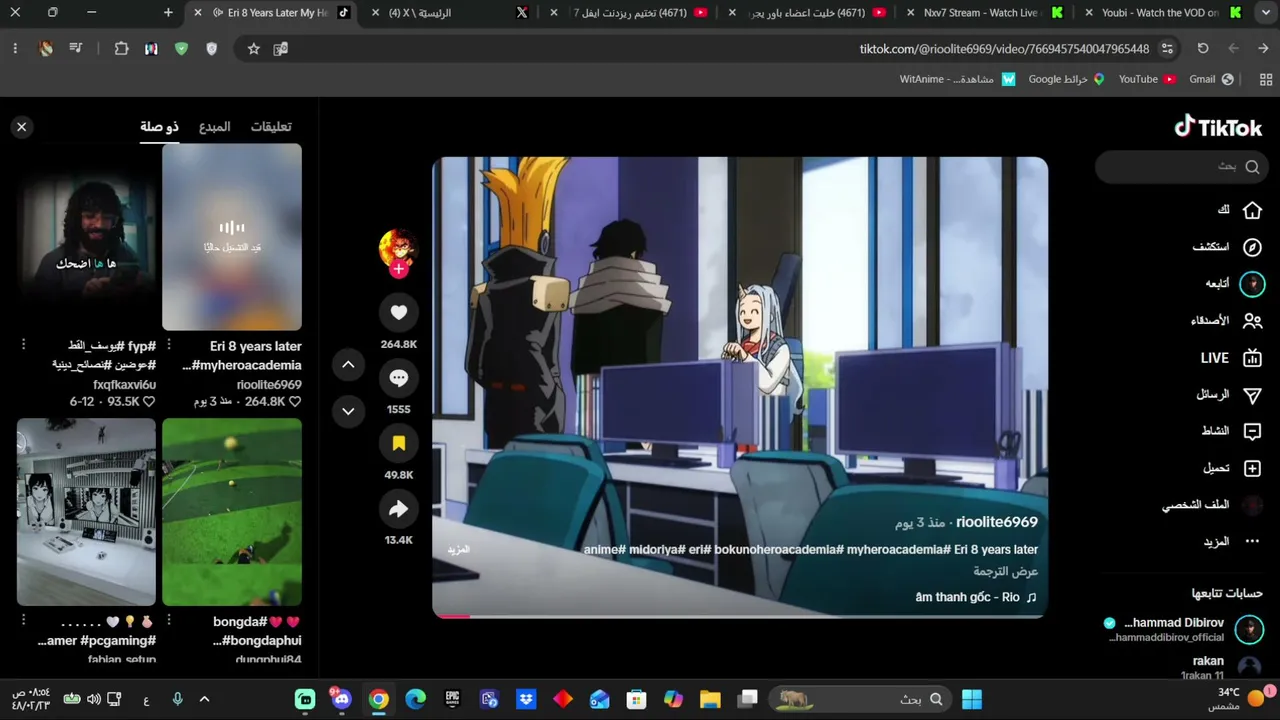Open the ها ها اضحك video thumbnail

click(86, 237)
